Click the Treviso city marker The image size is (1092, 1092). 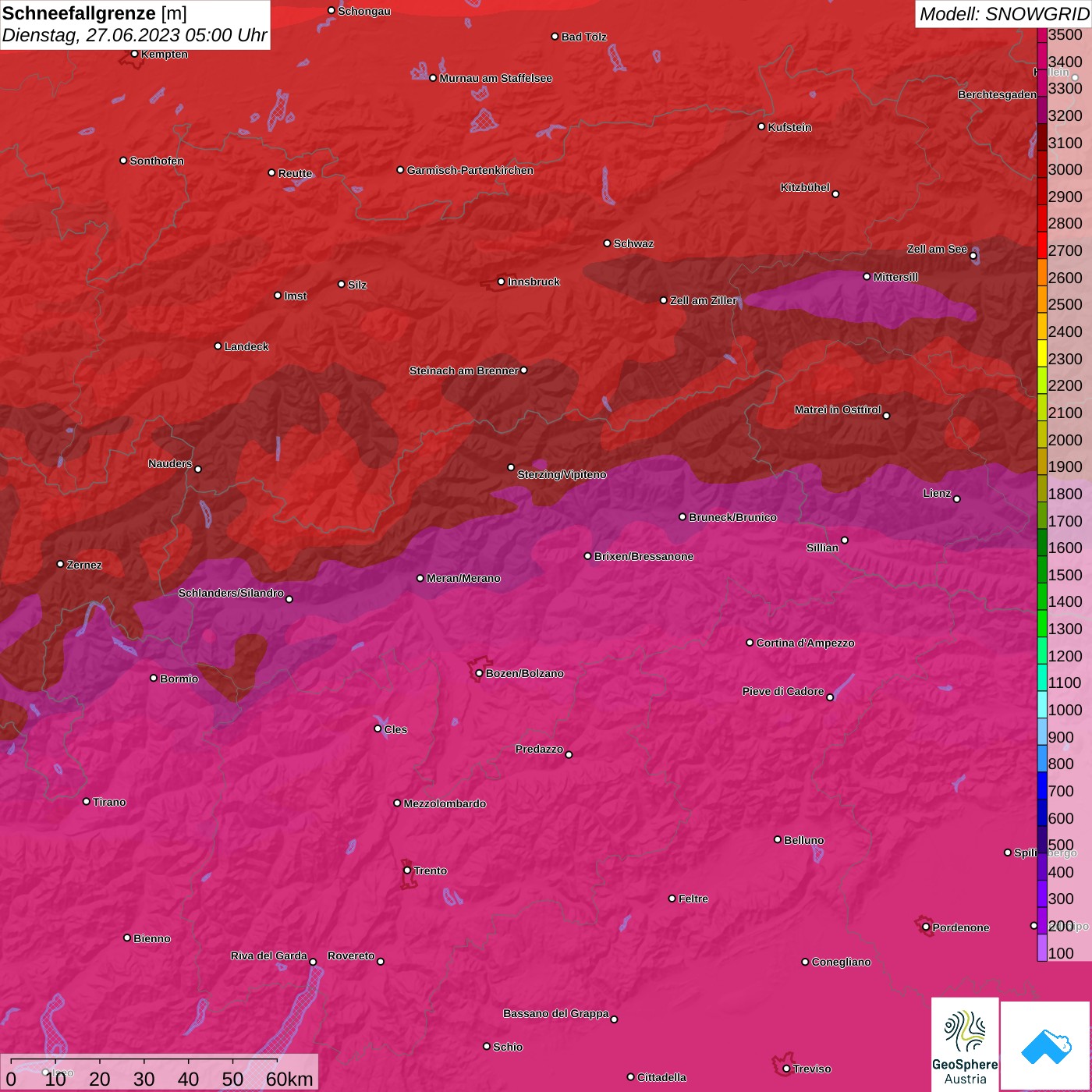(786, 1069)
